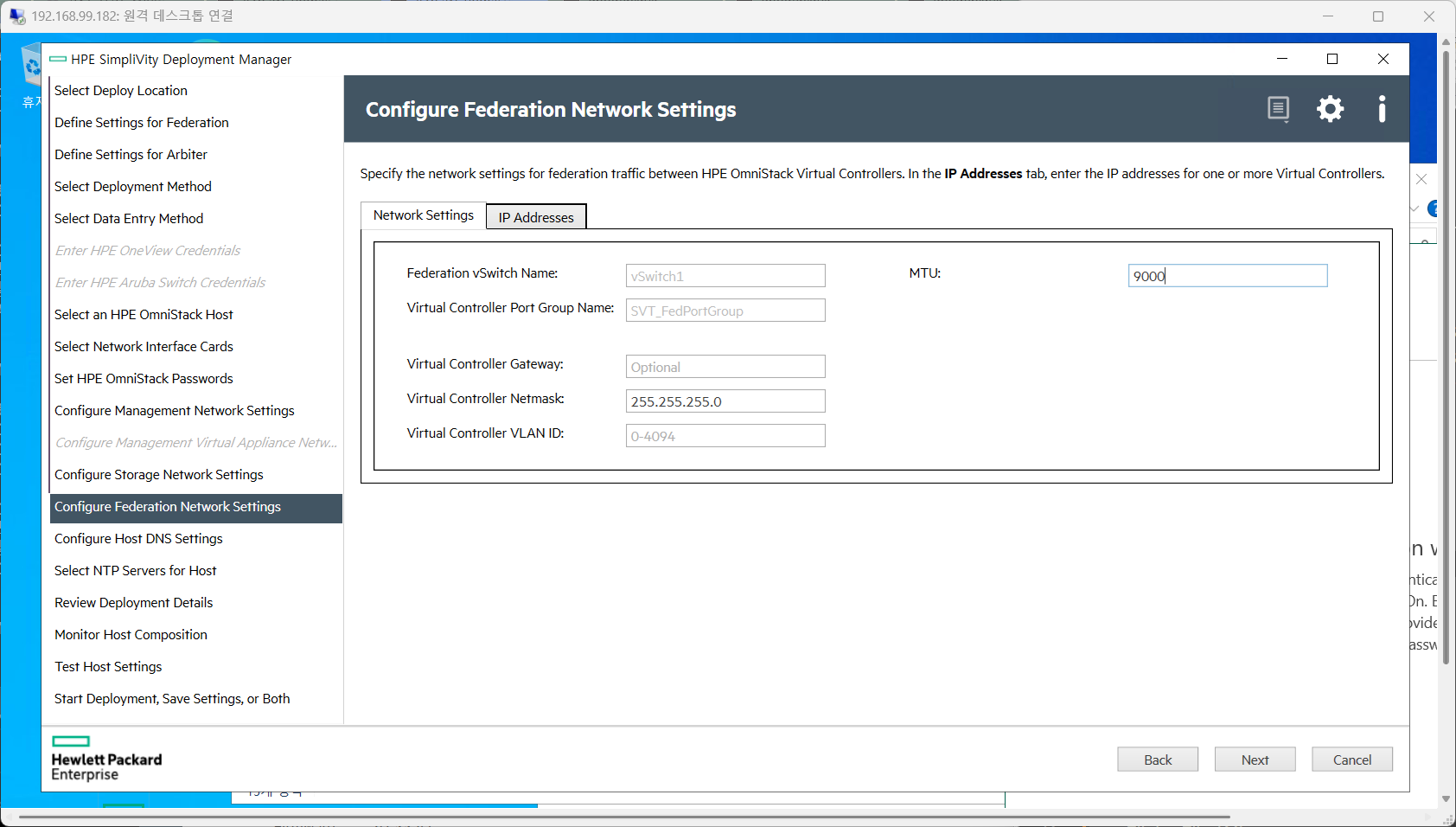
Task: Click the Federation vSwitch Name field
Action: tap(725, 276)
